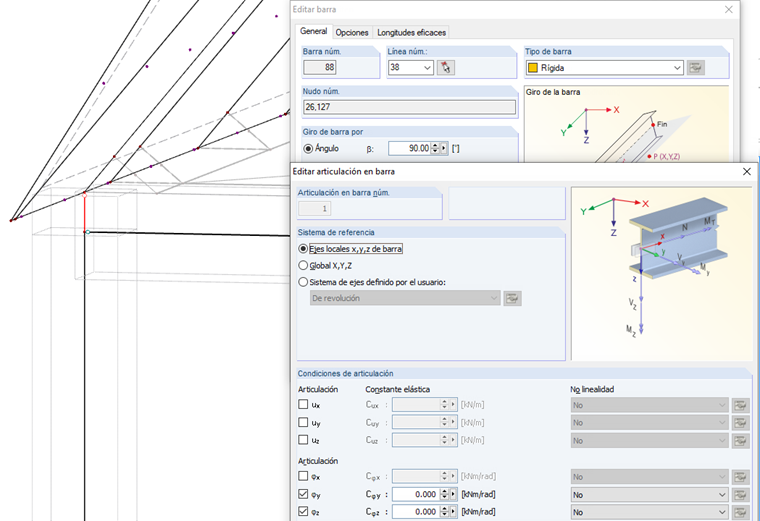Click the arrow button beside the Cφz spinner

click(453, 512)
